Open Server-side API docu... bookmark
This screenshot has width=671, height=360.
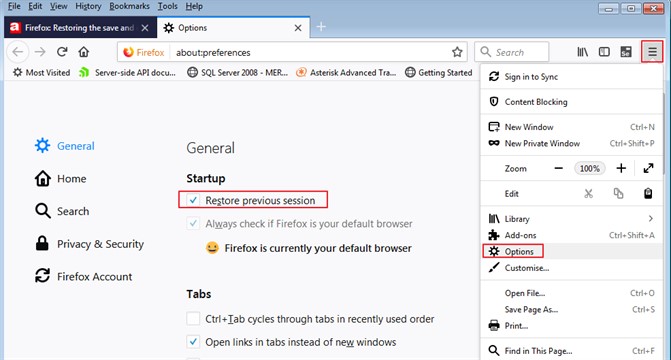tap(128, 73)
